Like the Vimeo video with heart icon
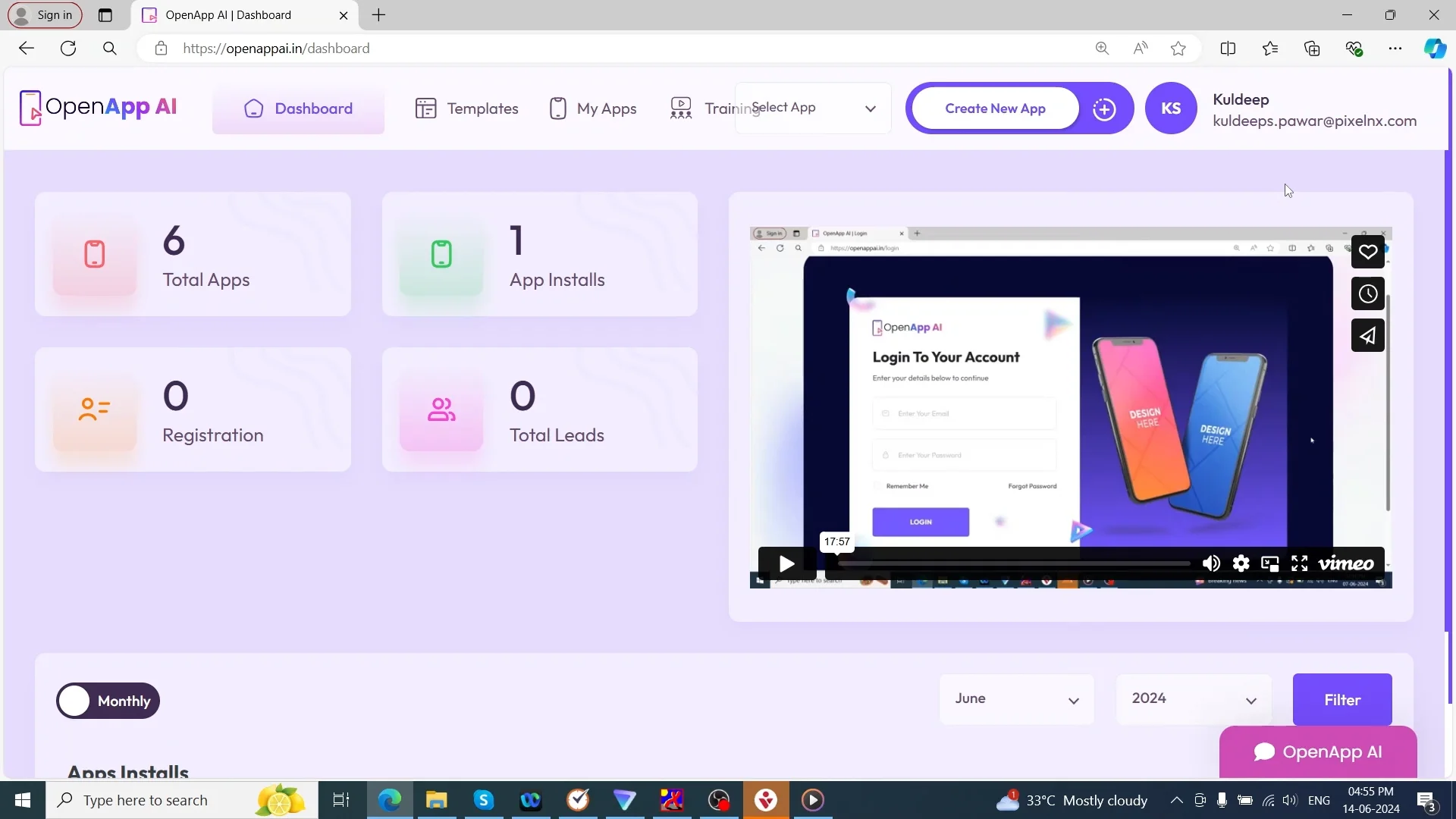This screenshot has width=1456, height=819. click(1367, 252)
